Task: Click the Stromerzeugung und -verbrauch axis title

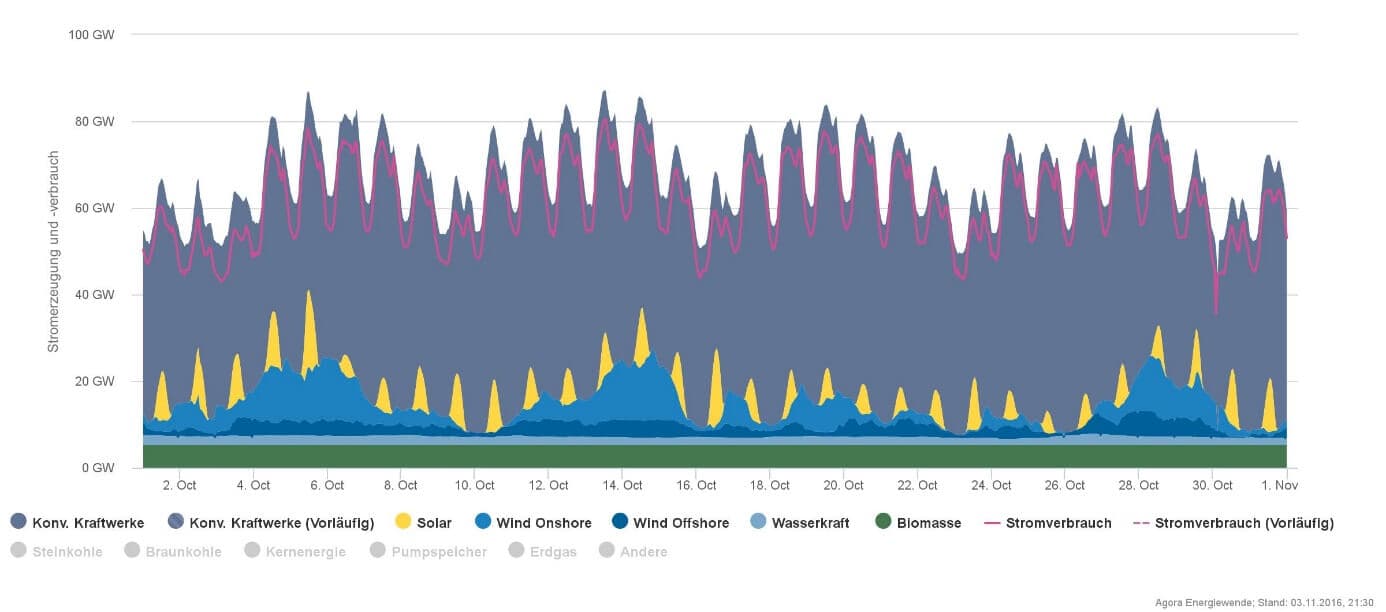Action: (x=54, y=252)
